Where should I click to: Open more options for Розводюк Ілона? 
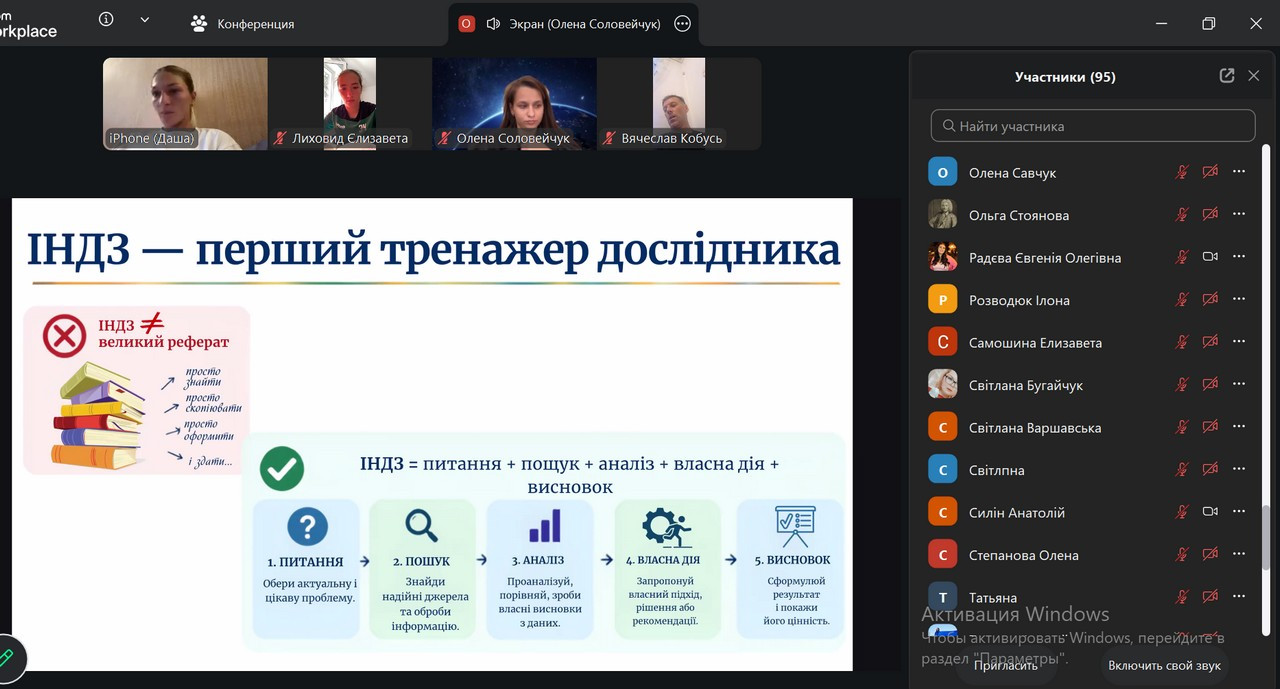pyautogui.click(x=1239, y=299)
